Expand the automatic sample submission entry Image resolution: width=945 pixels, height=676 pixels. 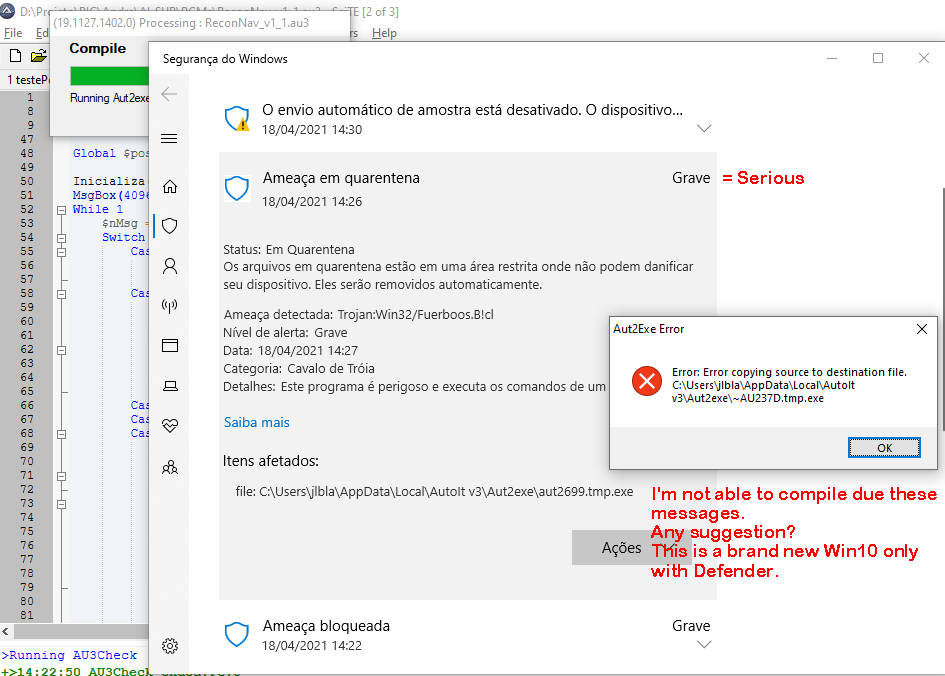(x=704, y=128)
